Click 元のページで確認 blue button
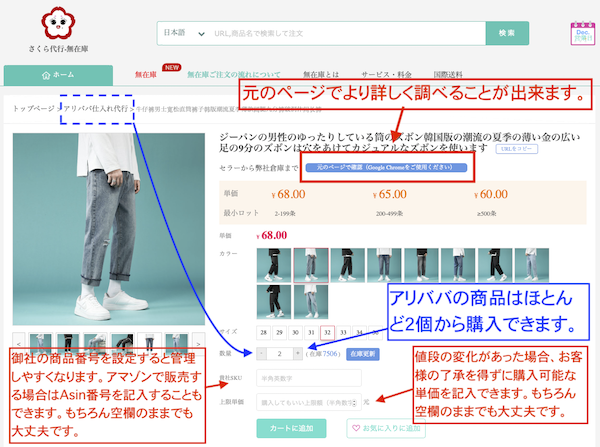This screenshot has height=447, width=600. pyautogui.click(x=386, y=167)
